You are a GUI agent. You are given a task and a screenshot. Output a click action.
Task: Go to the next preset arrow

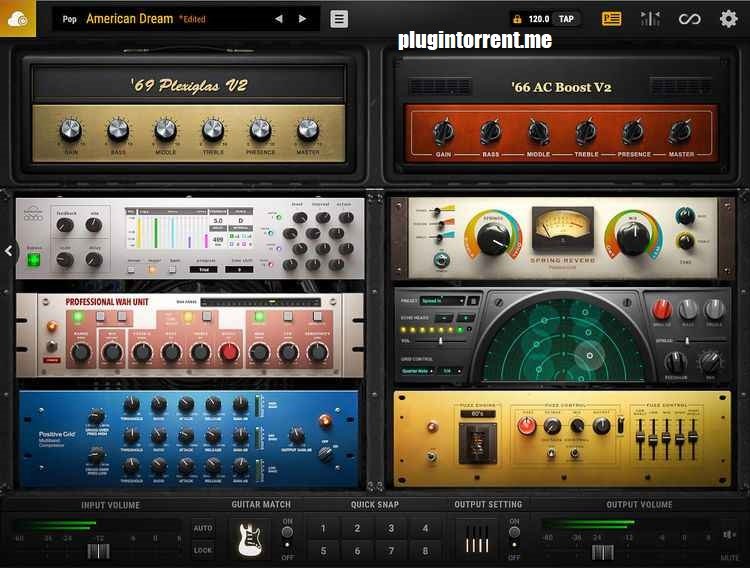click(302, 19)
